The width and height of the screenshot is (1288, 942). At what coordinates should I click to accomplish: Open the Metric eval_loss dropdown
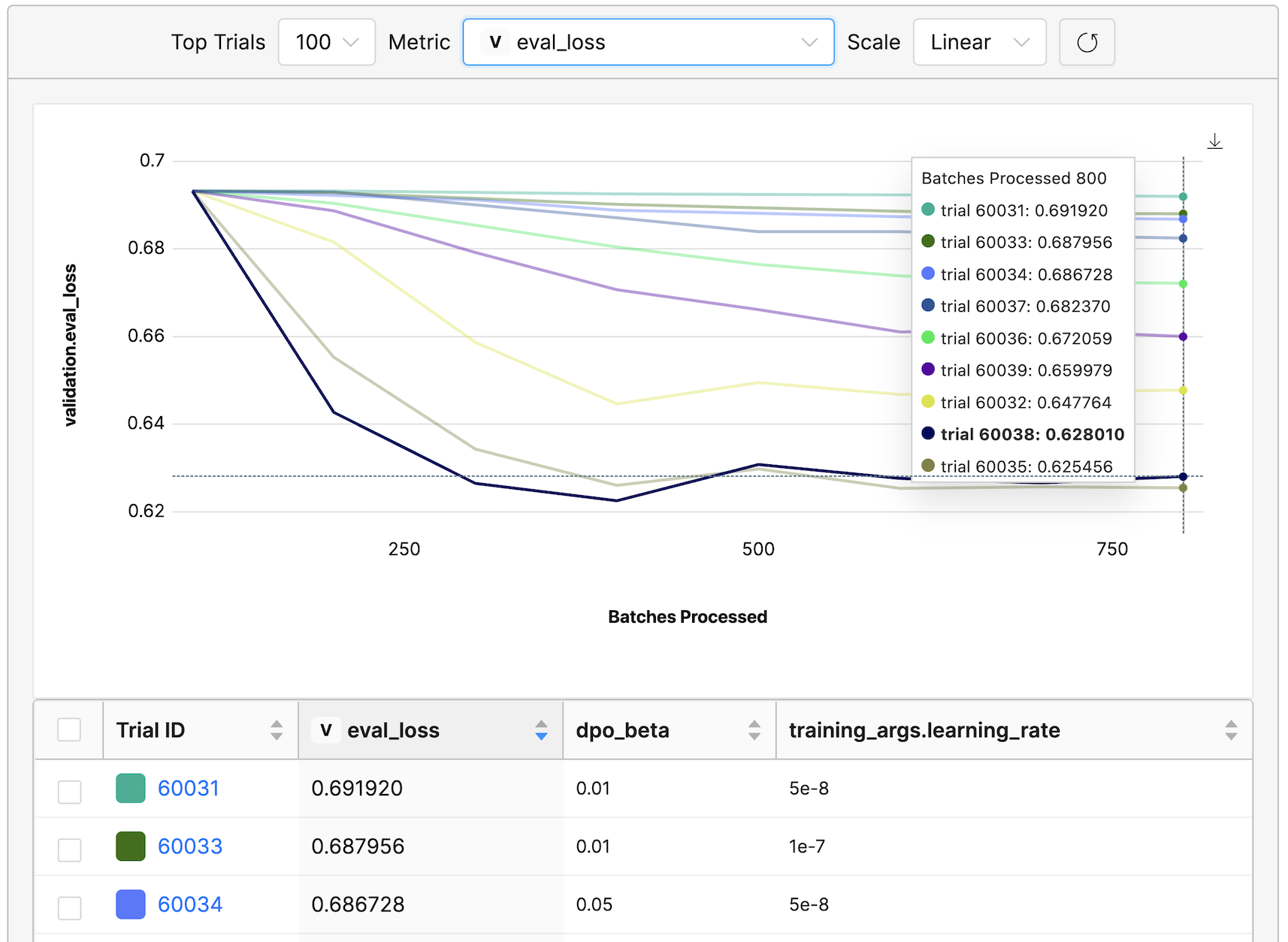coord(649,42)
